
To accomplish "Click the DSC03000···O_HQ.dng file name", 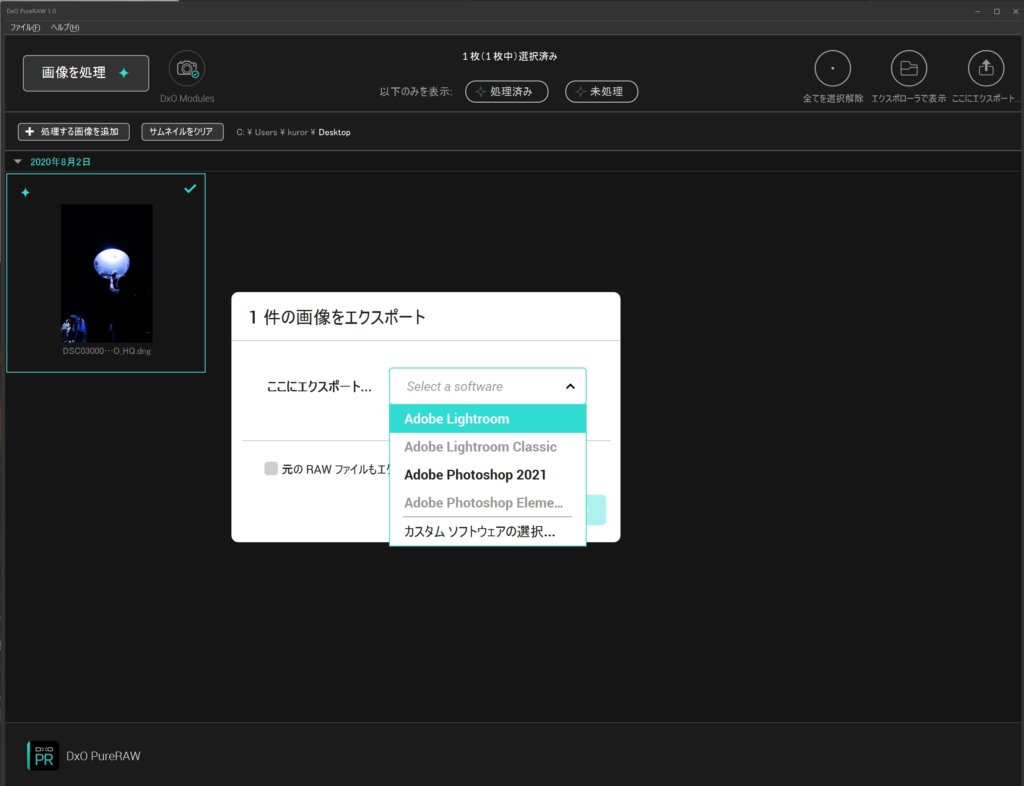I will pyautogui.click(x=106, y=351).
